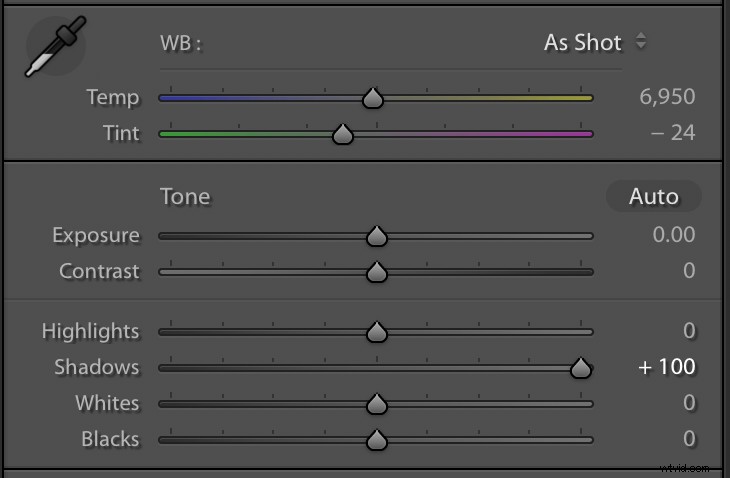Click the Tint value -24
The height and width of the screenshot is (478, 730).
coord(673,133)
